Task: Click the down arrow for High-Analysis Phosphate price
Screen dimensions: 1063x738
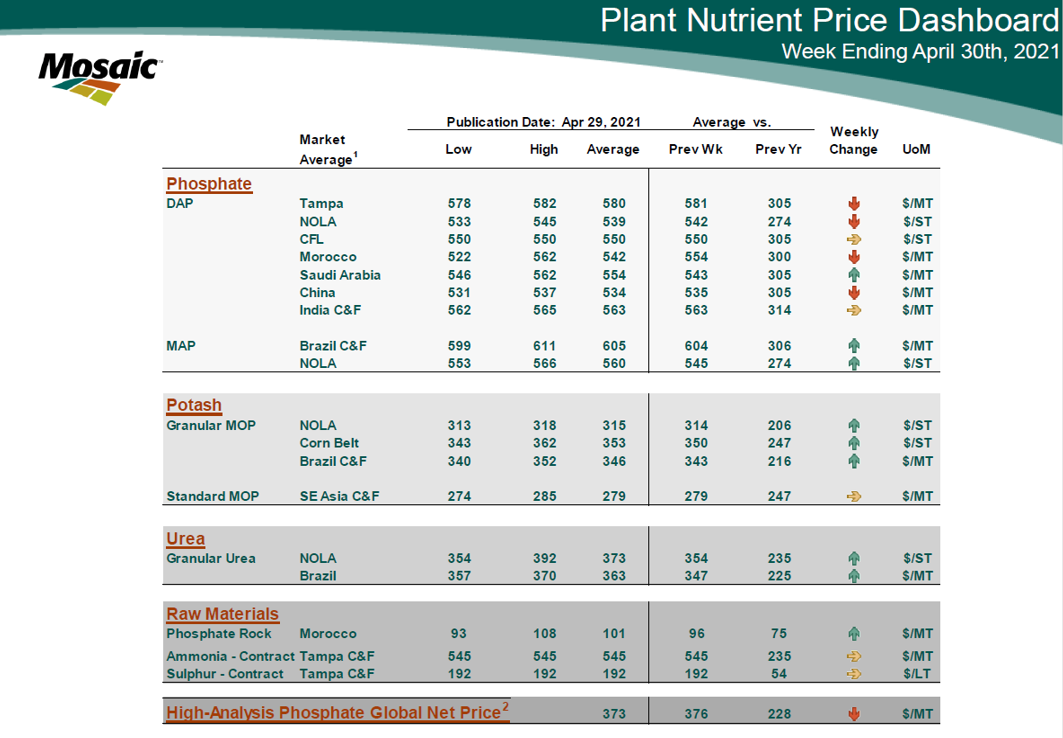Action: (854, 714)
